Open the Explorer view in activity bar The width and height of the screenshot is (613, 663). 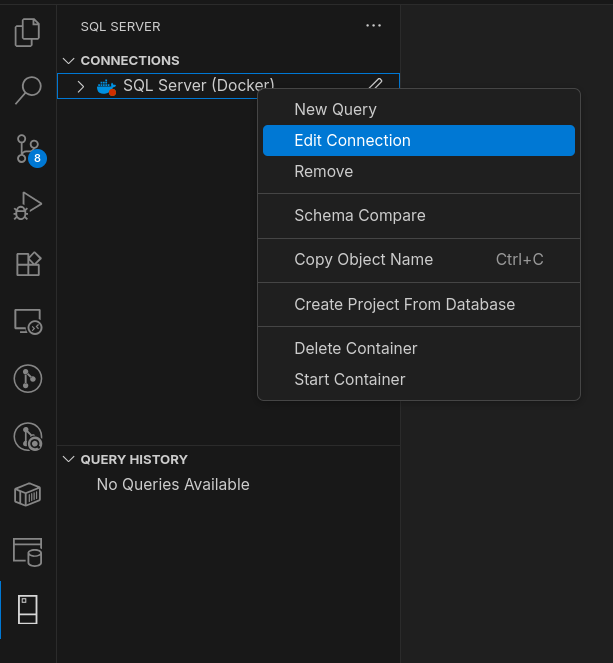(x=28, y=33)
